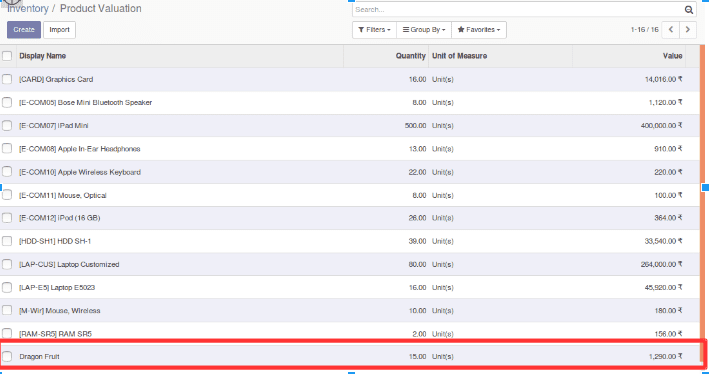Click the 264,000.00 ₹ value cell
The width and height of the screenshot is (711, 374).
click(x=662, y=264)
